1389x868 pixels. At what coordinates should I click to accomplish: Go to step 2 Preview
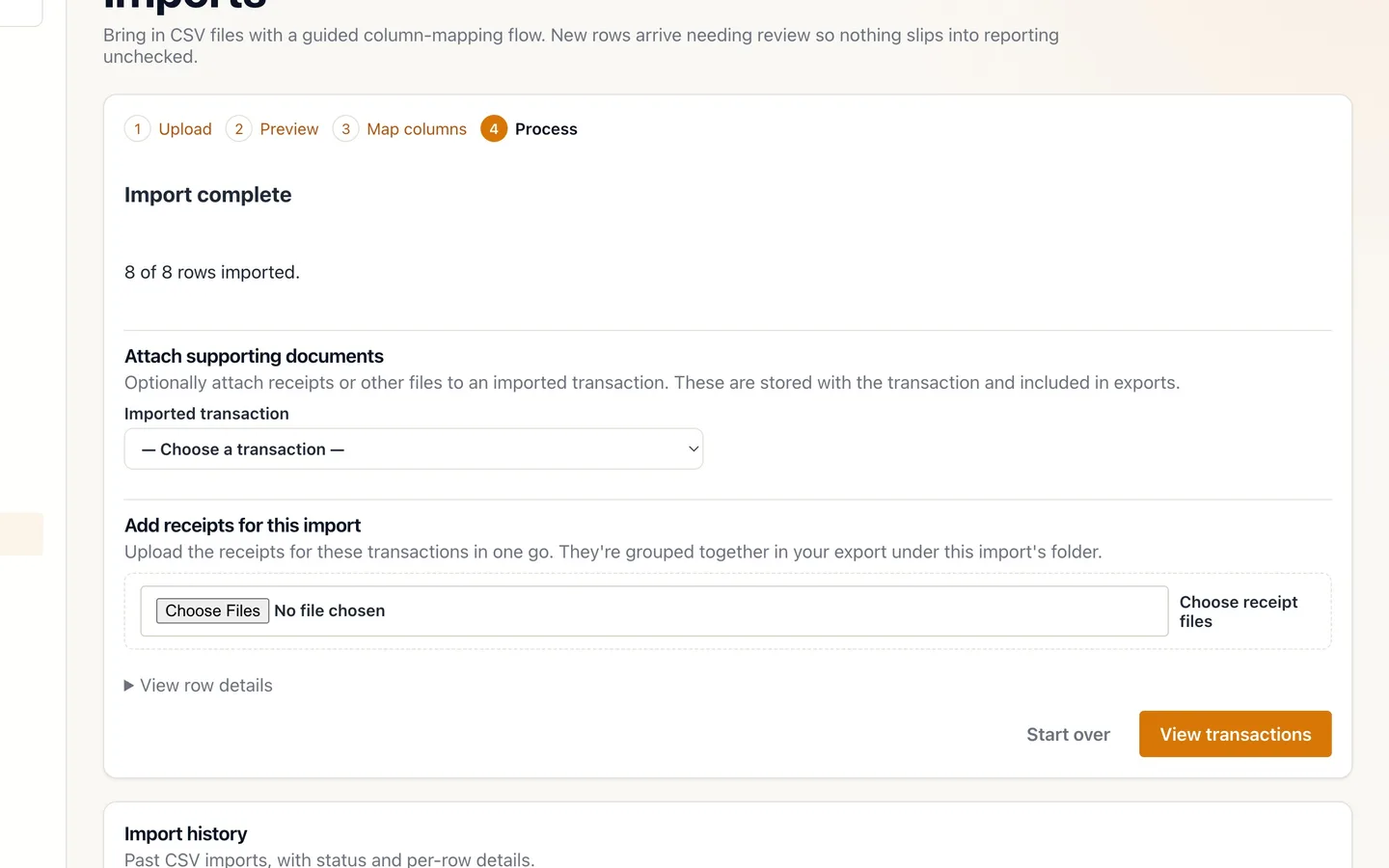point(272,129)
